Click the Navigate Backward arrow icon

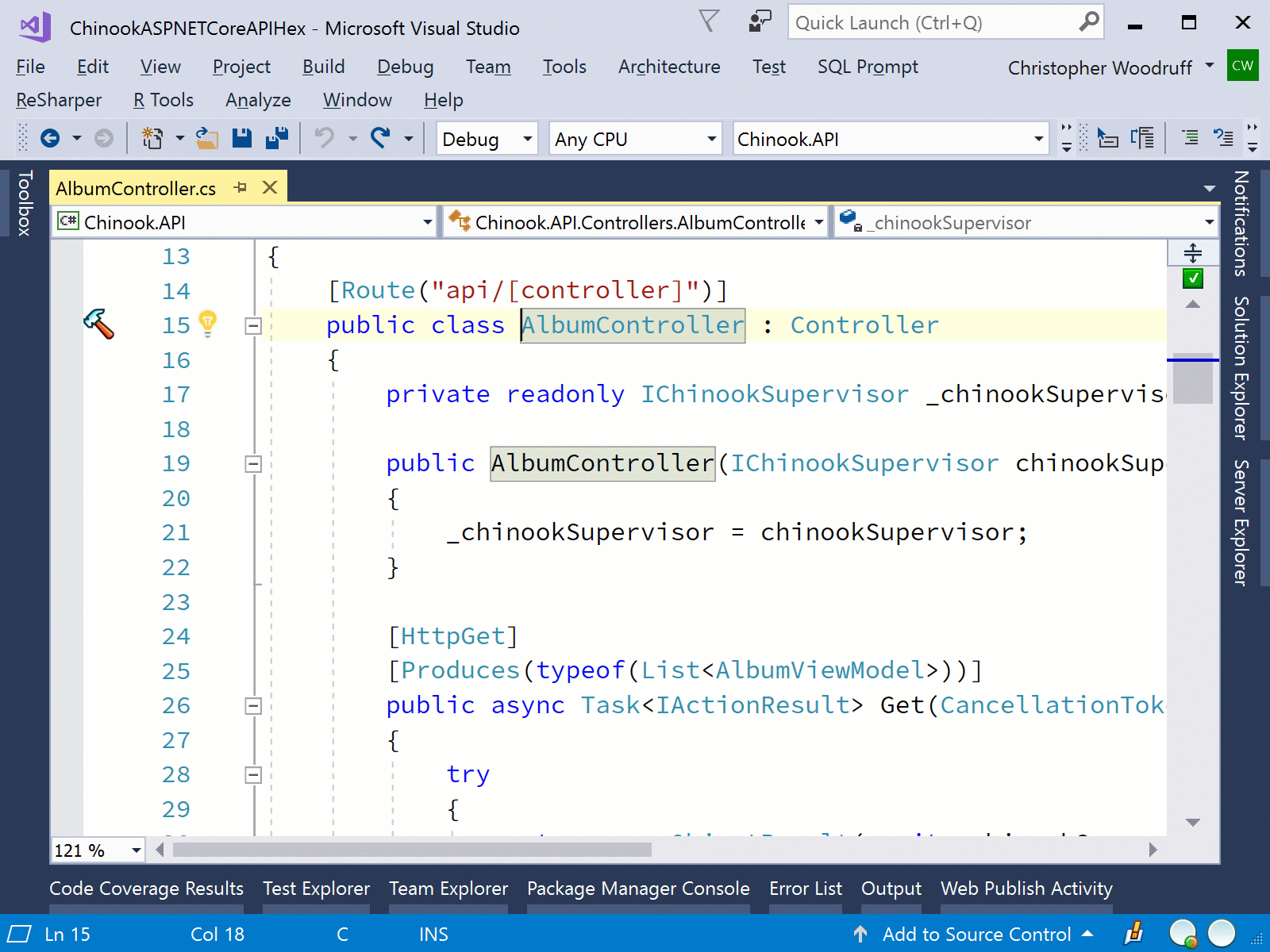tap(51, 137)
